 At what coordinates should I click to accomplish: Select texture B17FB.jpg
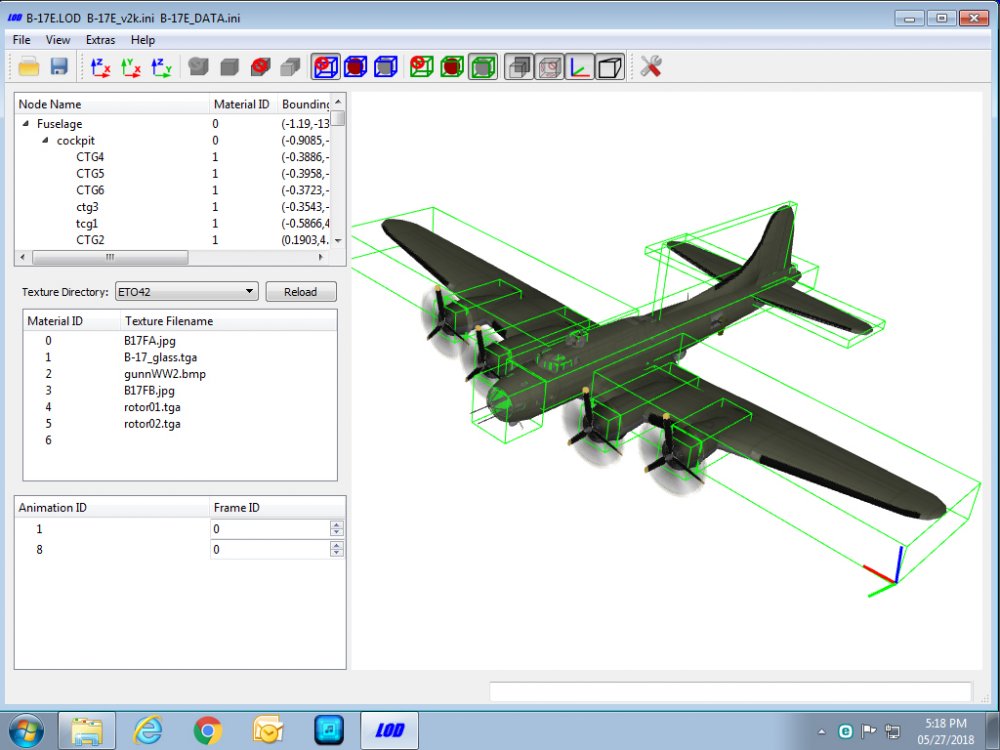149,390
